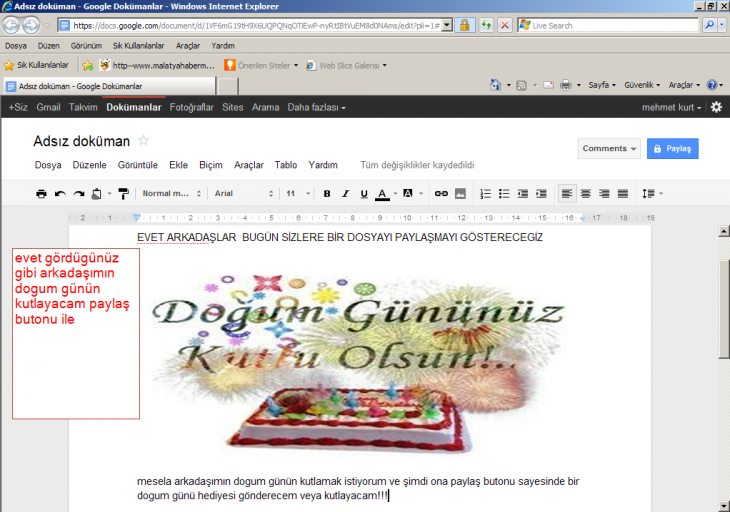730x512 pixels.
Task: Open the Normal text style dropdown
Action: coord(171,194)
